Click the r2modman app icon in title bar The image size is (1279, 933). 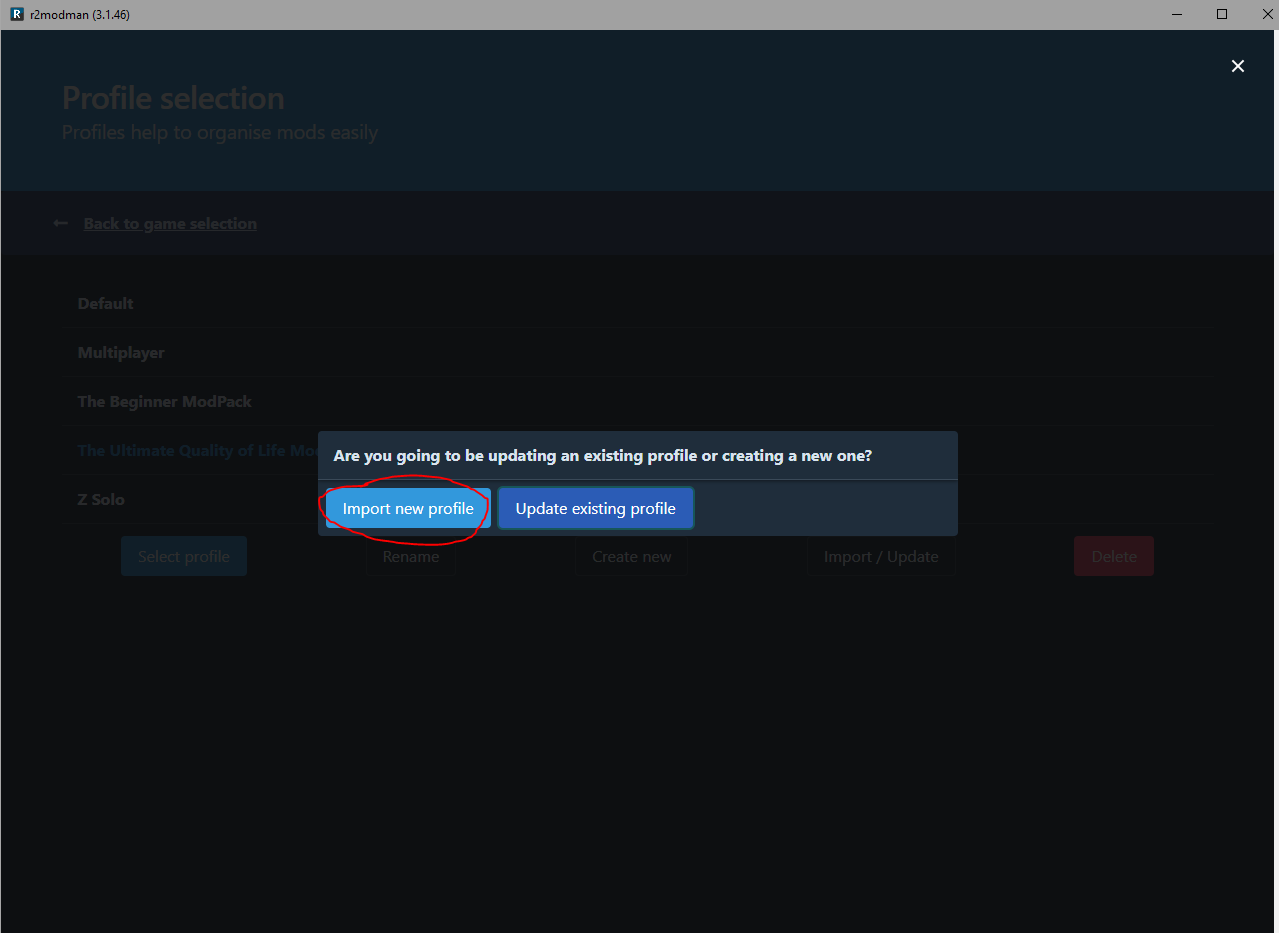pyautogui.click(x=16, y=14)
